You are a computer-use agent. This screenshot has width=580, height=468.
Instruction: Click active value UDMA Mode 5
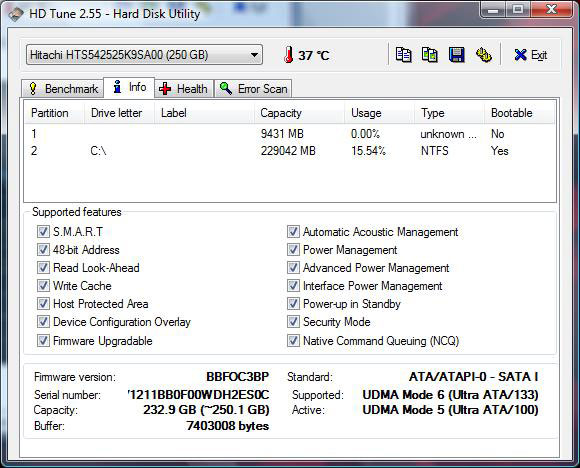point(451,410)
